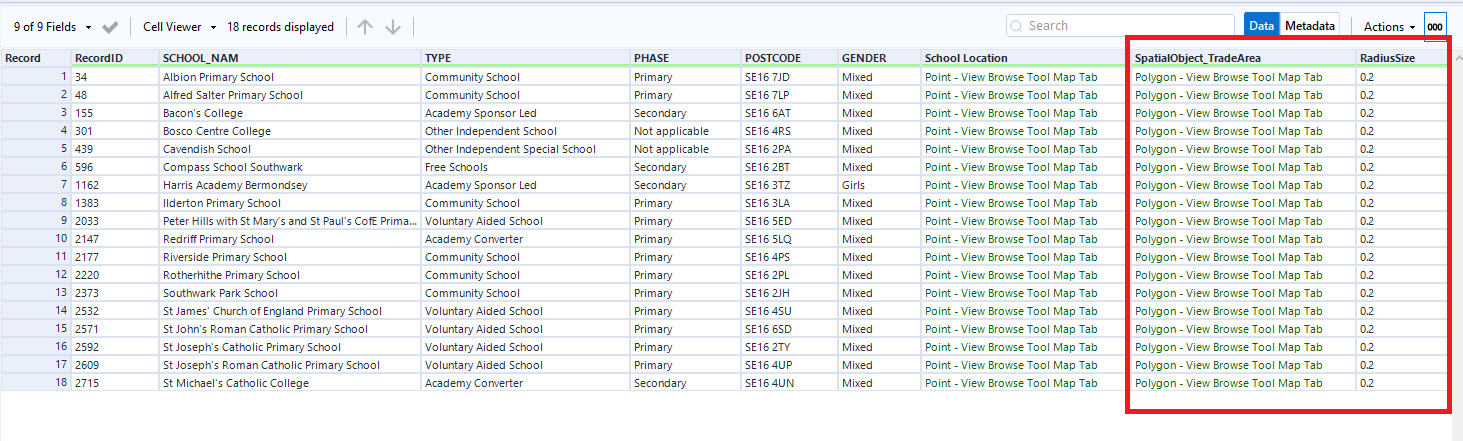1463x441 pixels.
Task: Expand the Cell Viewer dropdown
Action: pyautogui.click(x=180, y=27)
